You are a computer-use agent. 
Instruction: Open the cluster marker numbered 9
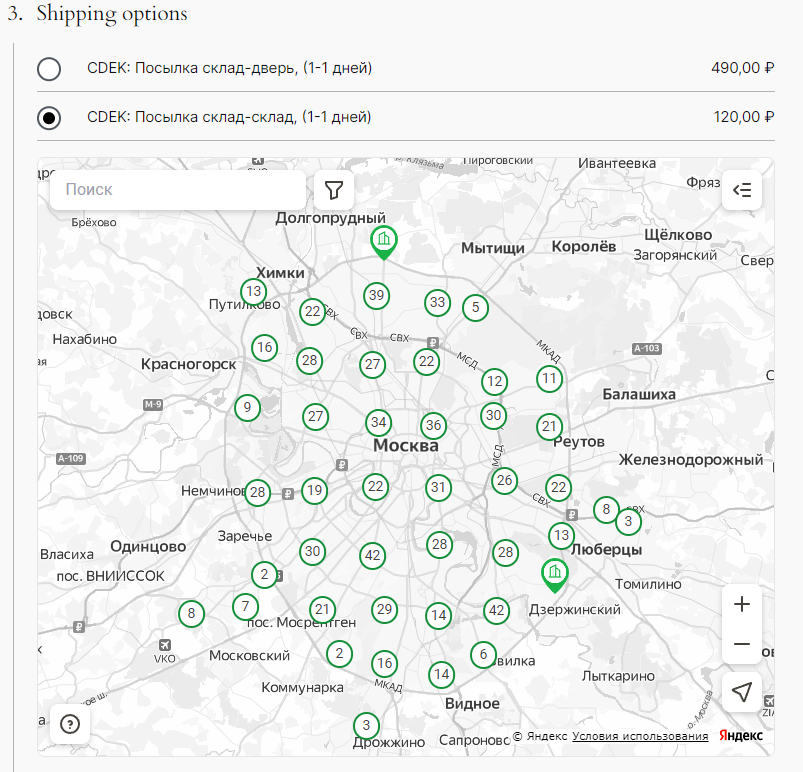pyautogui.click(x=247, y=408)
